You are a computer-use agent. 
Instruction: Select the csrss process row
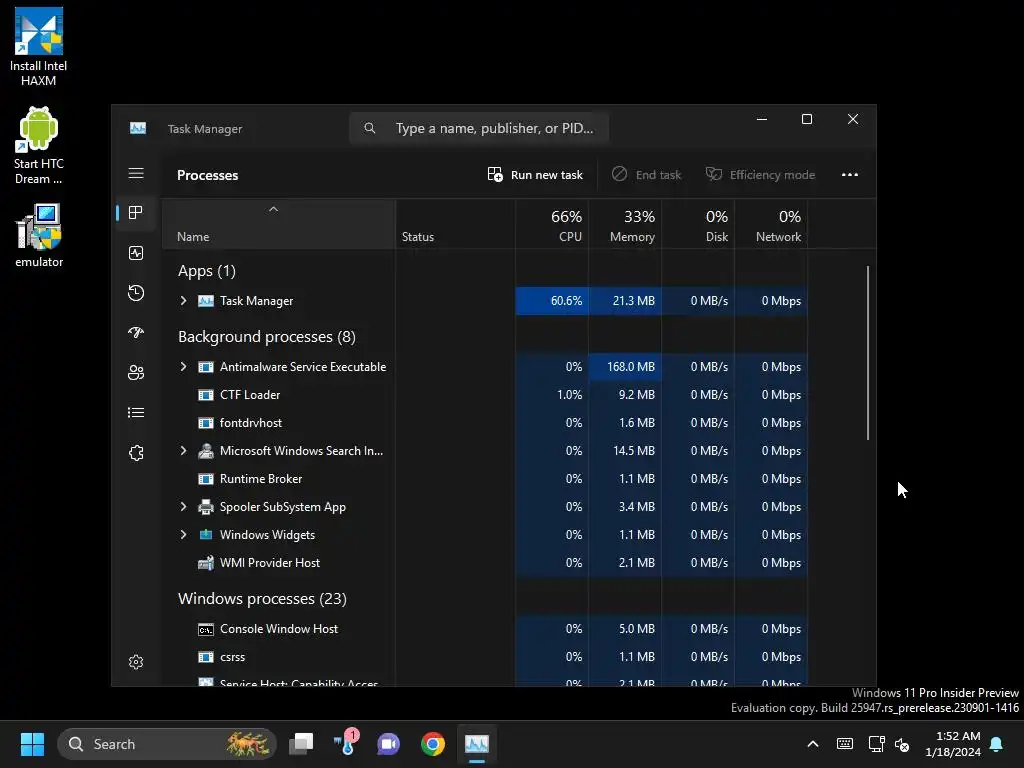[485, 657]
